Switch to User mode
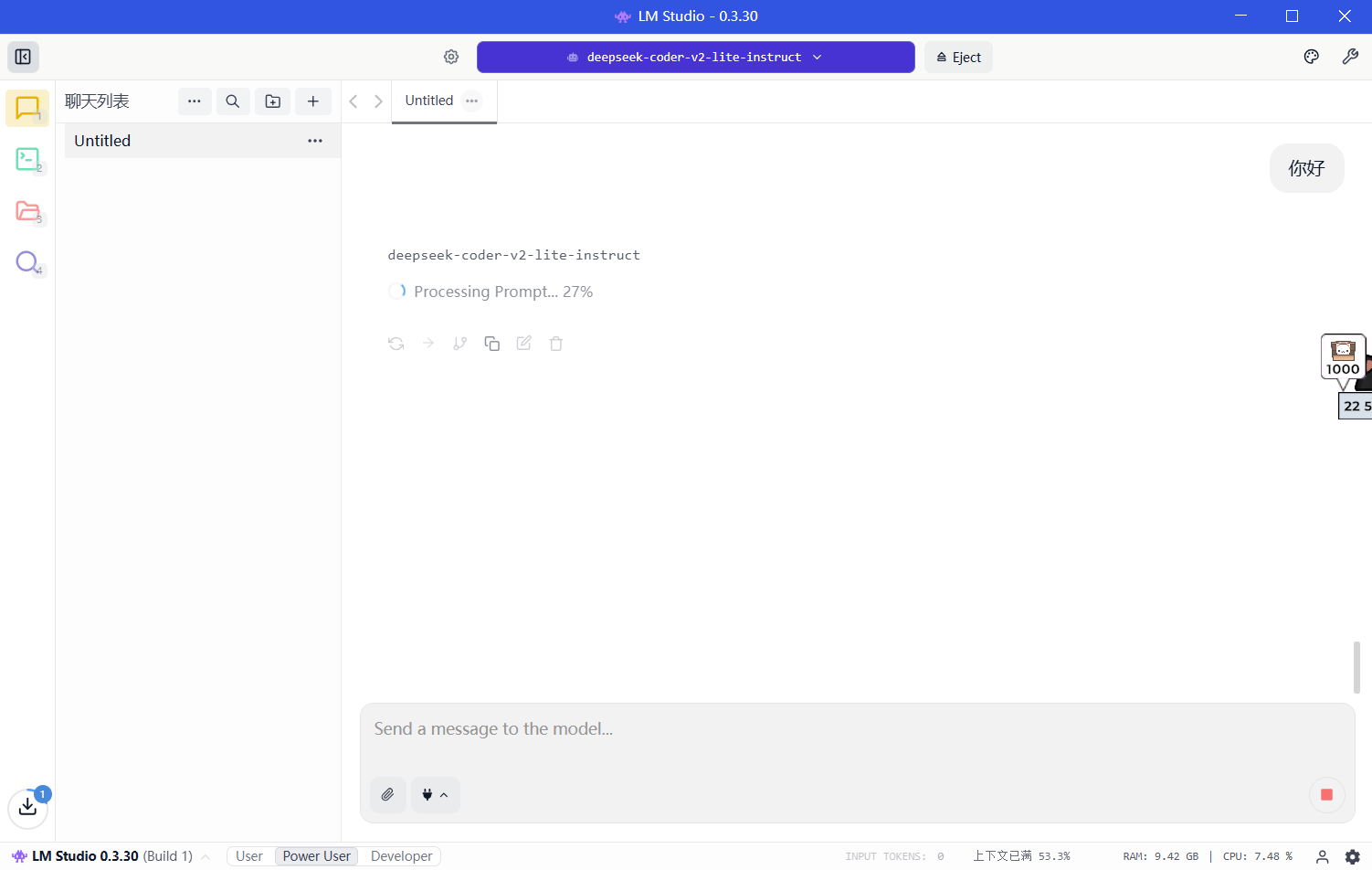 pyautogui.click(x=249, y=856)
